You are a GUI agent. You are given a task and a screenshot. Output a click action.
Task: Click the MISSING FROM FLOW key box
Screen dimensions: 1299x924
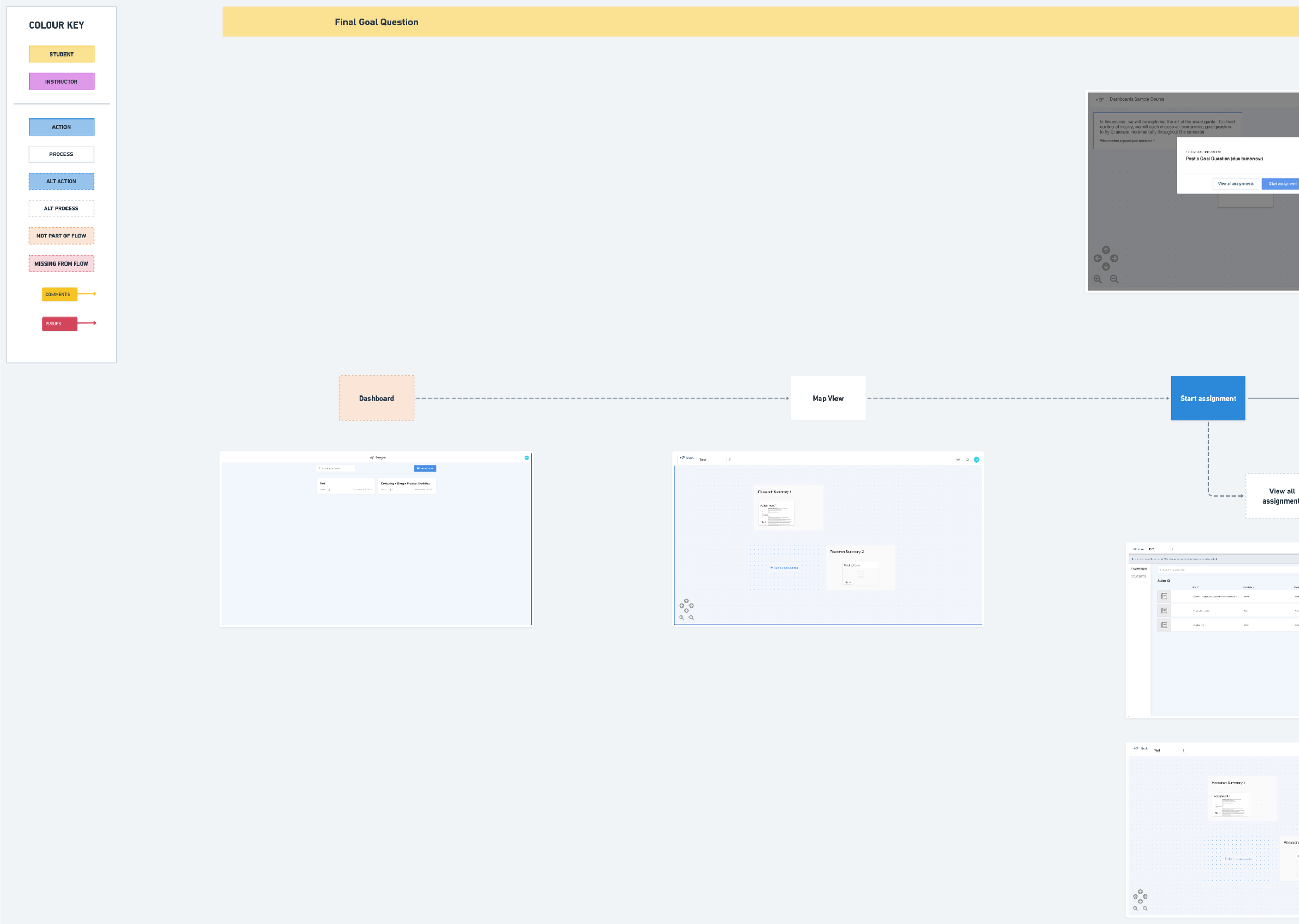click(x=61, y=263)
